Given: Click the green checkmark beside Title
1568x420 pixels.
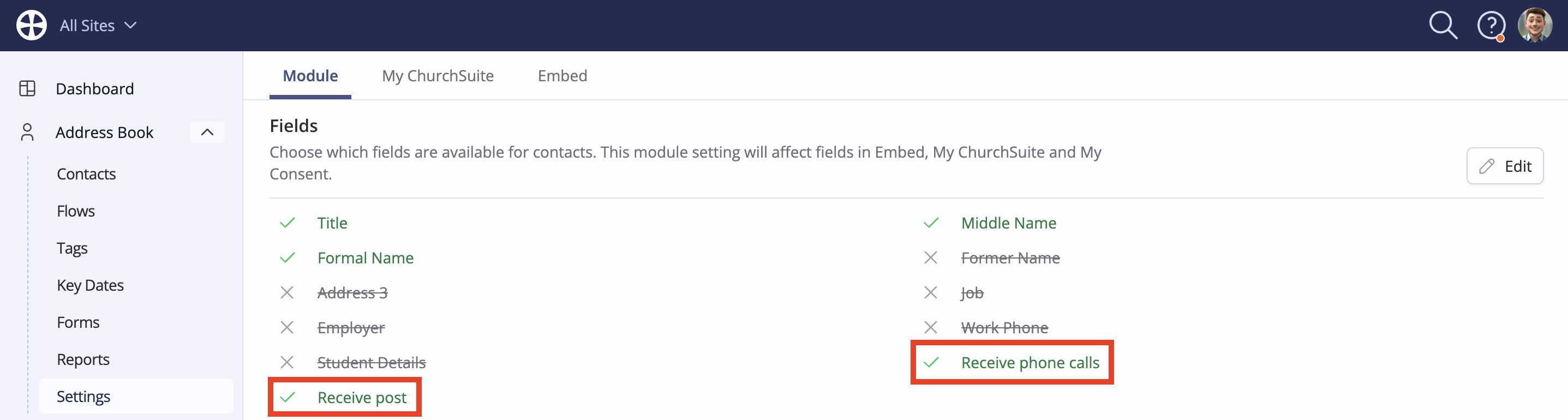Looking at the screenshot, I should tap(286, 223).
